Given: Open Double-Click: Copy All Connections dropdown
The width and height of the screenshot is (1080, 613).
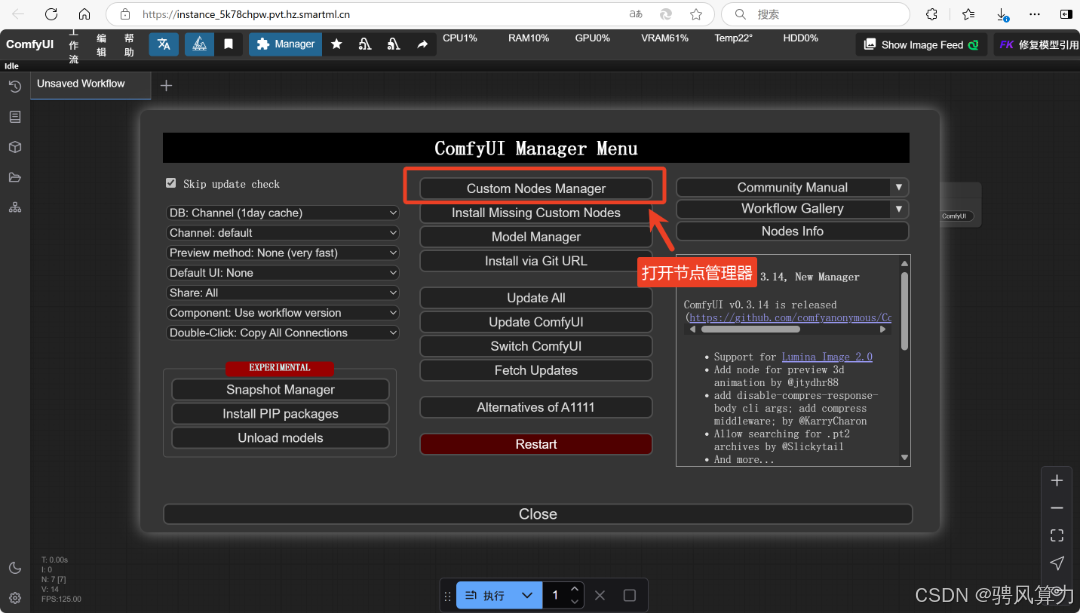Looking at the screenshot, I should [x=282, y=333].
